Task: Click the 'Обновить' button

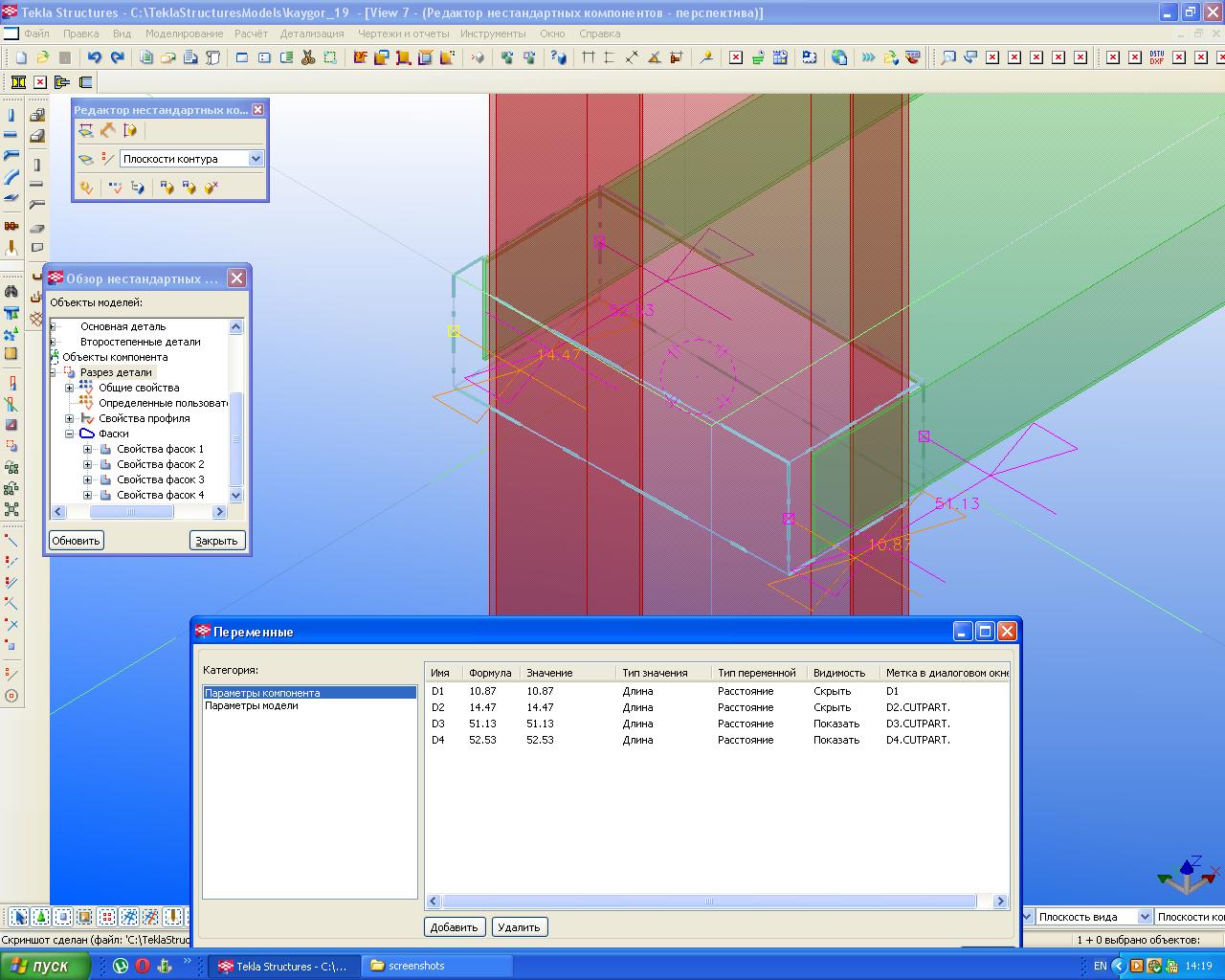Action: [76, 541]
